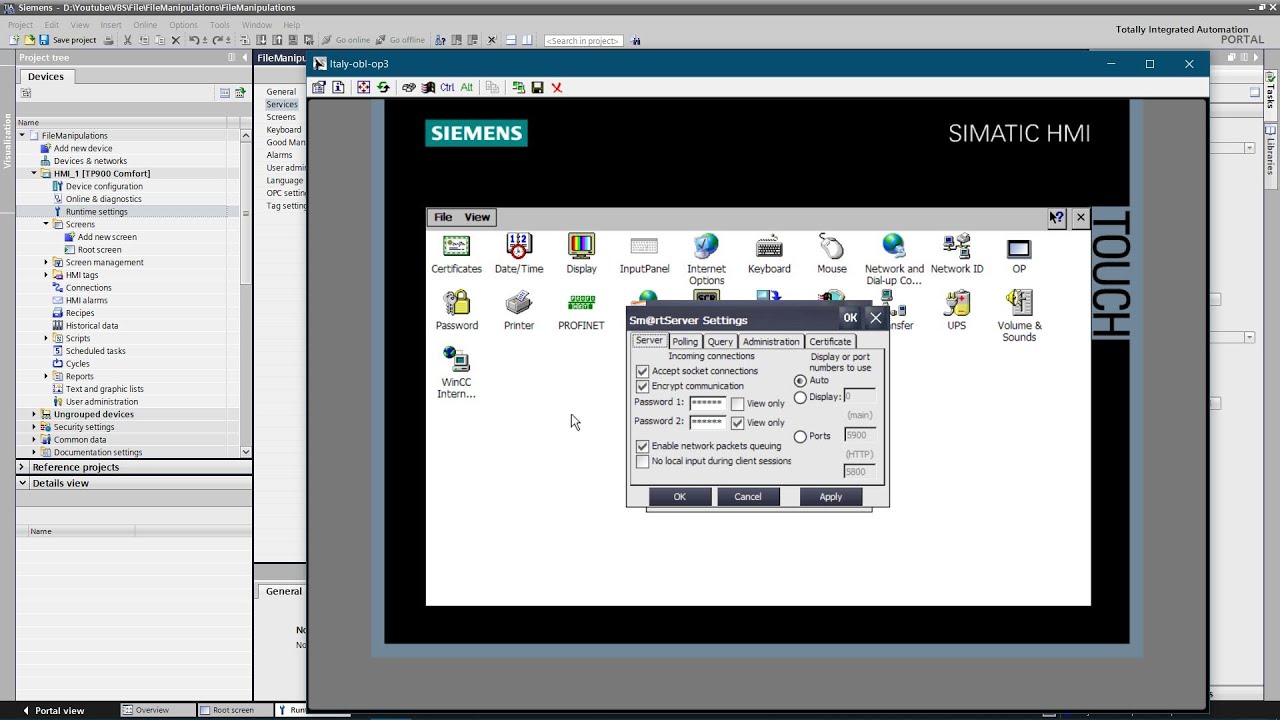Open the OP properties icon
Image resolution: width=1280 pixels, height=720 pixels.
[x=1019, y=254]
